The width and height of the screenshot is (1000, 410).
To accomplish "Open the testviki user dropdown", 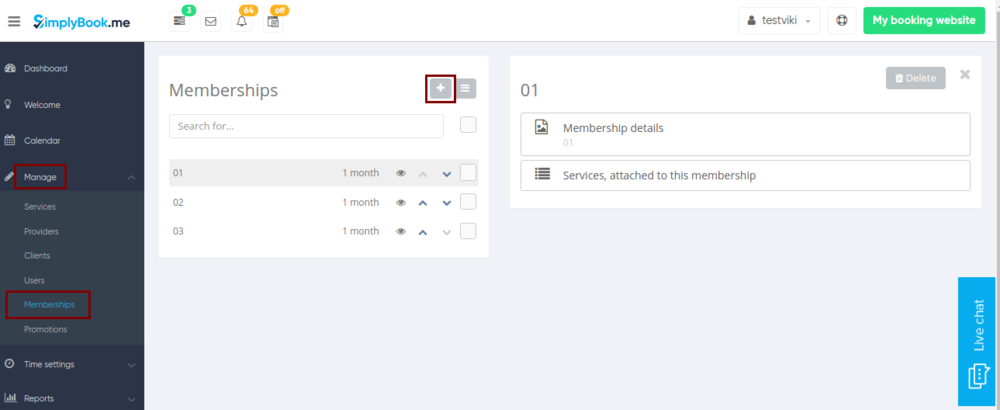I will (779, 20).
